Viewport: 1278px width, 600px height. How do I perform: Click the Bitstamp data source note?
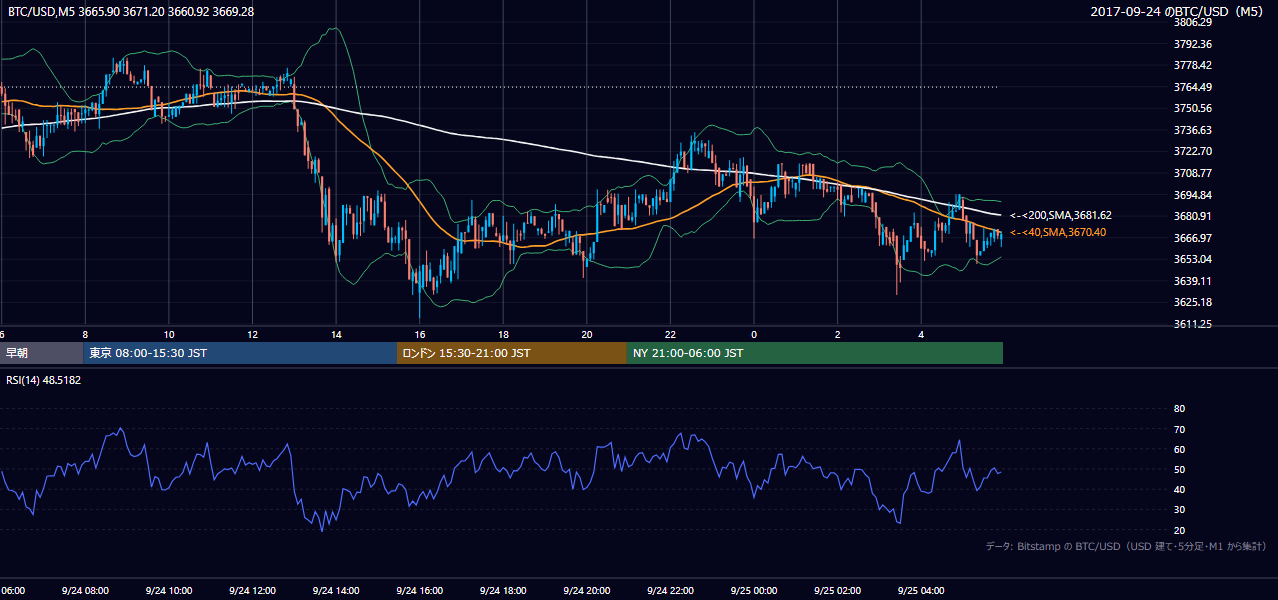[1126, 546]
